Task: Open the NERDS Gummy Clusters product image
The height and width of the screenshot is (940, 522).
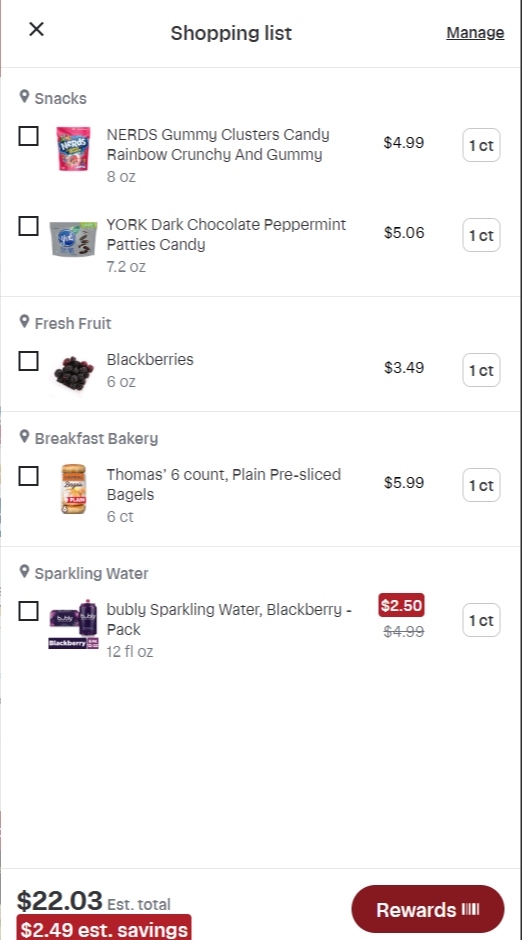Action: 74,149
